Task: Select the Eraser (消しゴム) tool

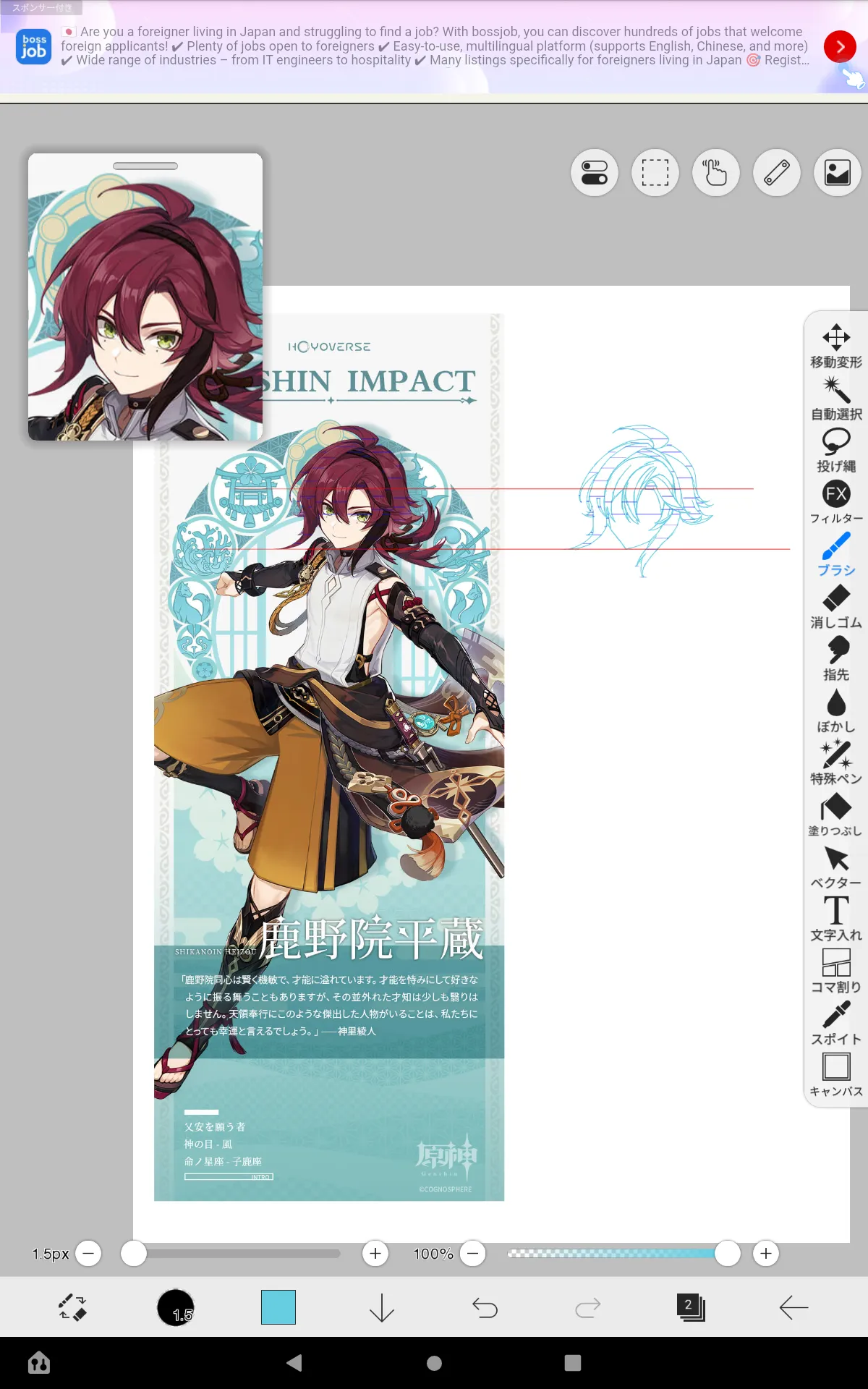Action: click(836, 607)
